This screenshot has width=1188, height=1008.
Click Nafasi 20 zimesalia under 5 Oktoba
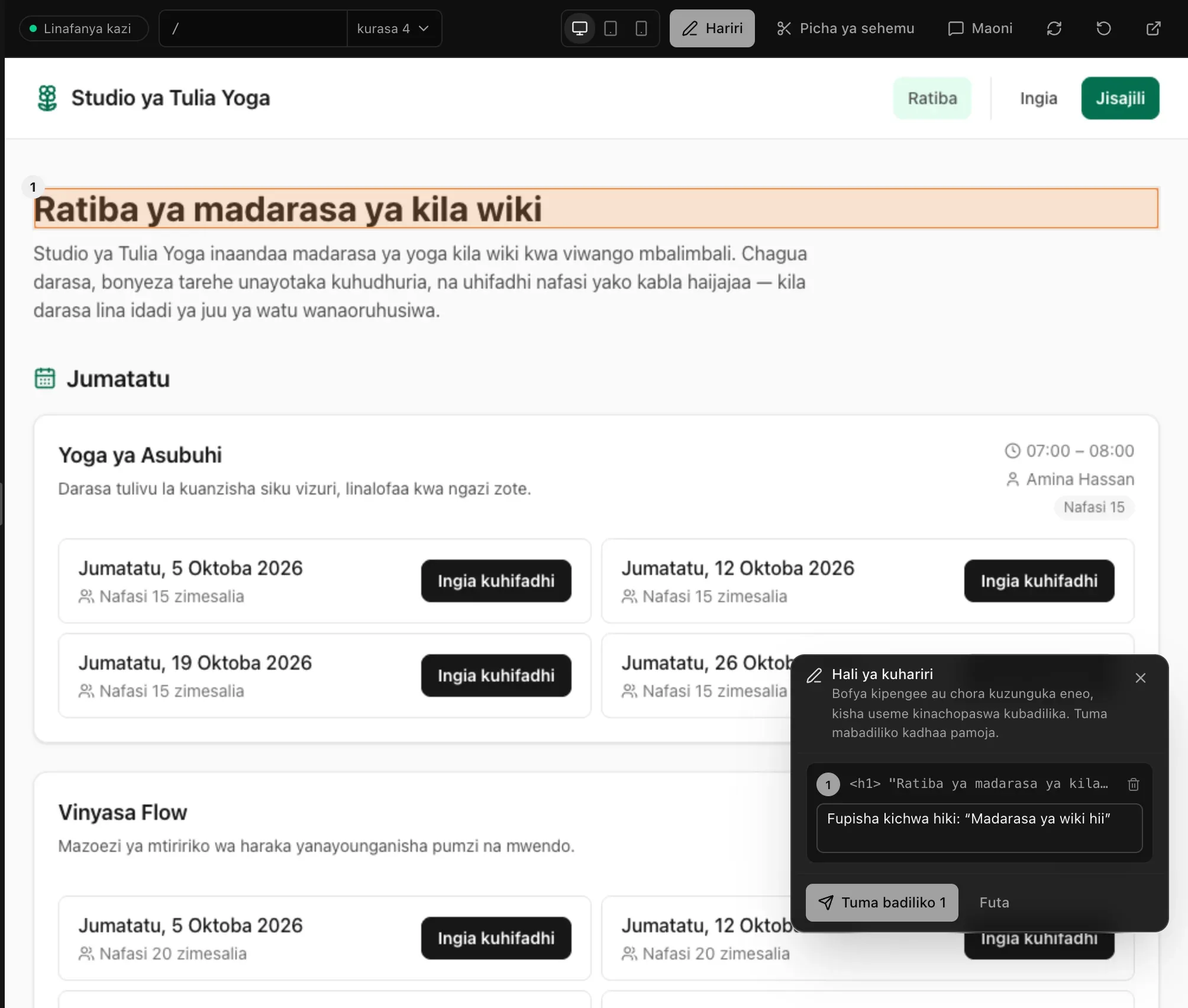coord(173,954)
